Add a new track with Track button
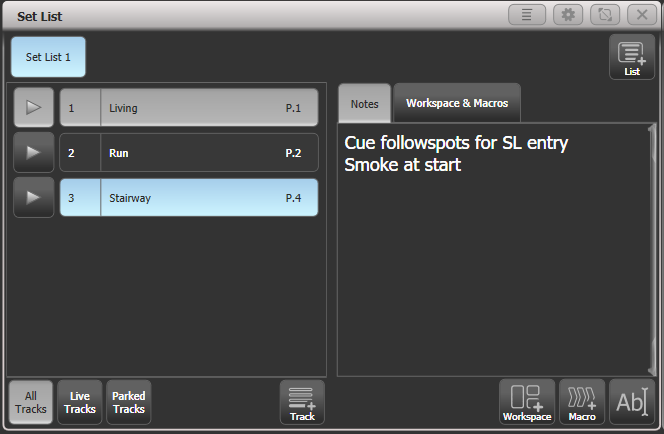 click(301, 402)
